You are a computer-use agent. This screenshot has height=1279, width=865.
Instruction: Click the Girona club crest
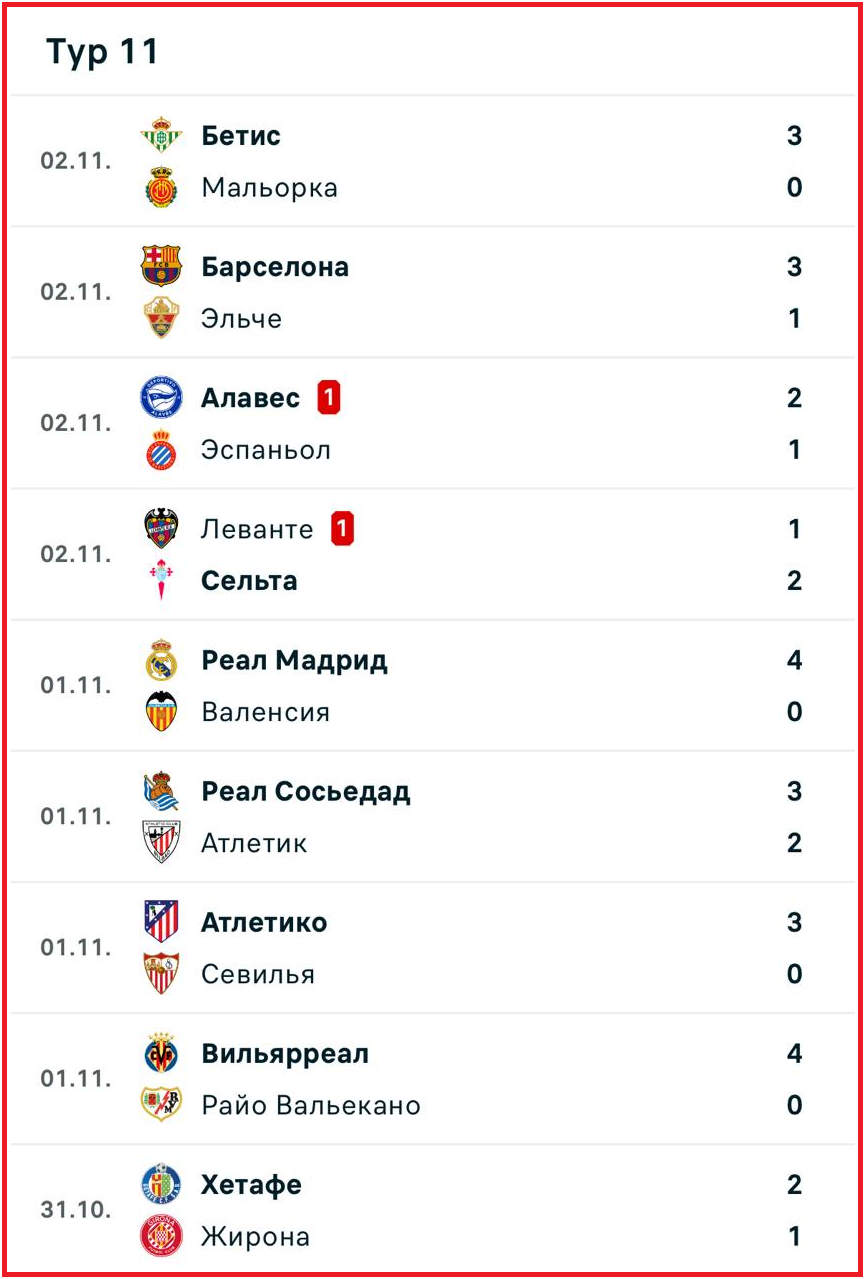coord(161,1237)
